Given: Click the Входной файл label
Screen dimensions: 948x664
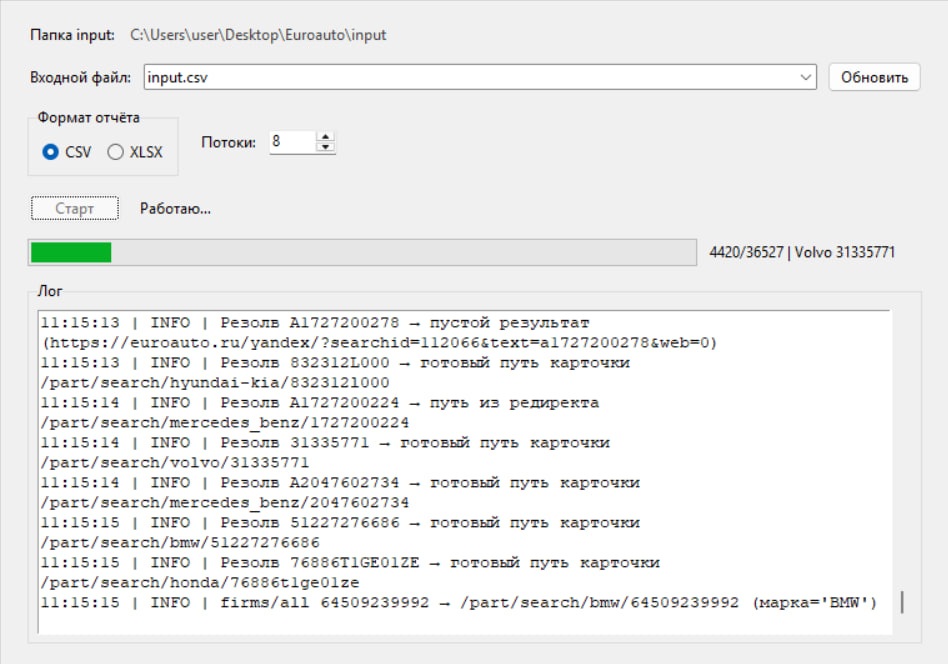Looking at the screenshot, I should pos(80,77).
